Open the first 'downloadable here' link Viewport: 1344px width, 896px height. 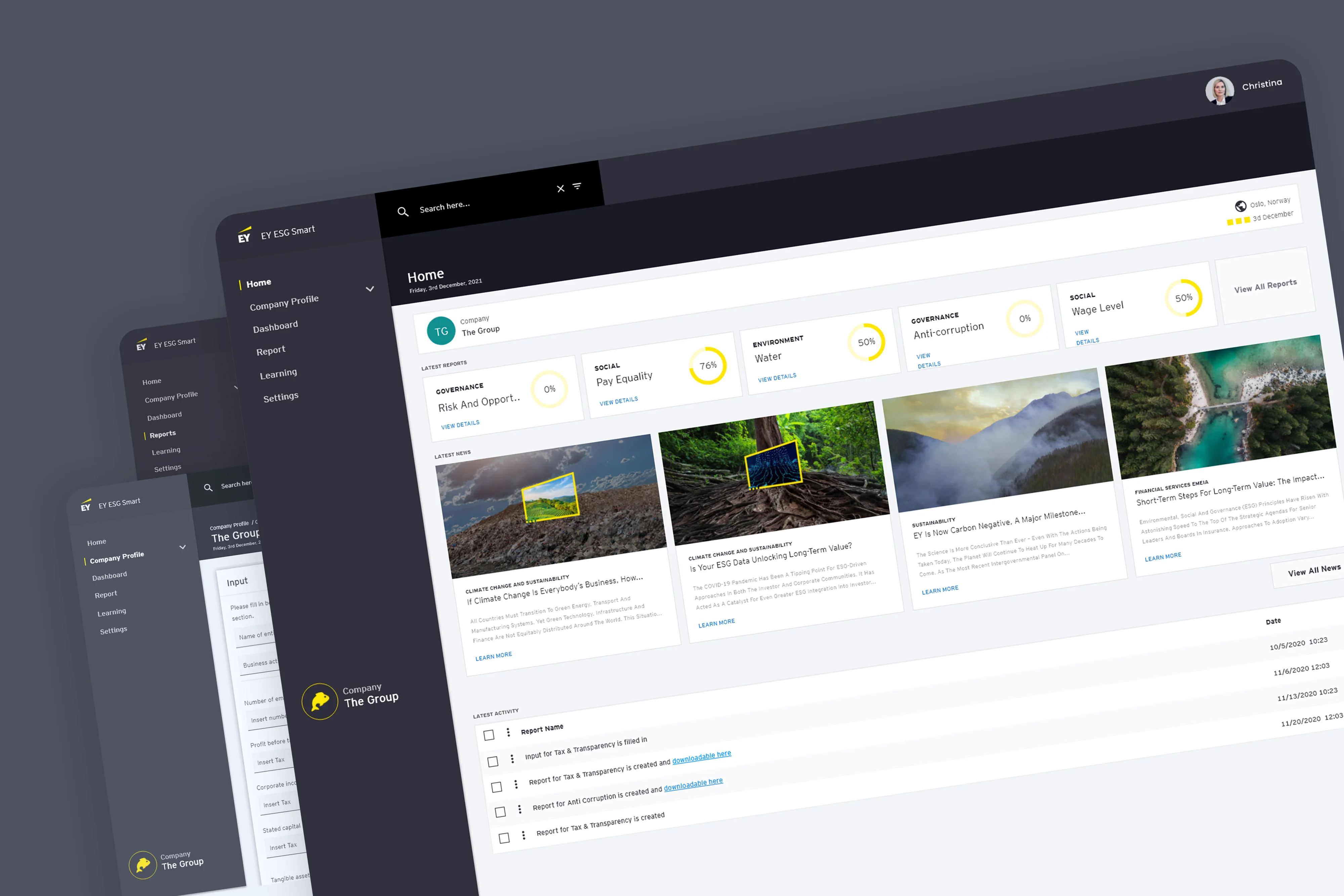(x=701, y=757)
